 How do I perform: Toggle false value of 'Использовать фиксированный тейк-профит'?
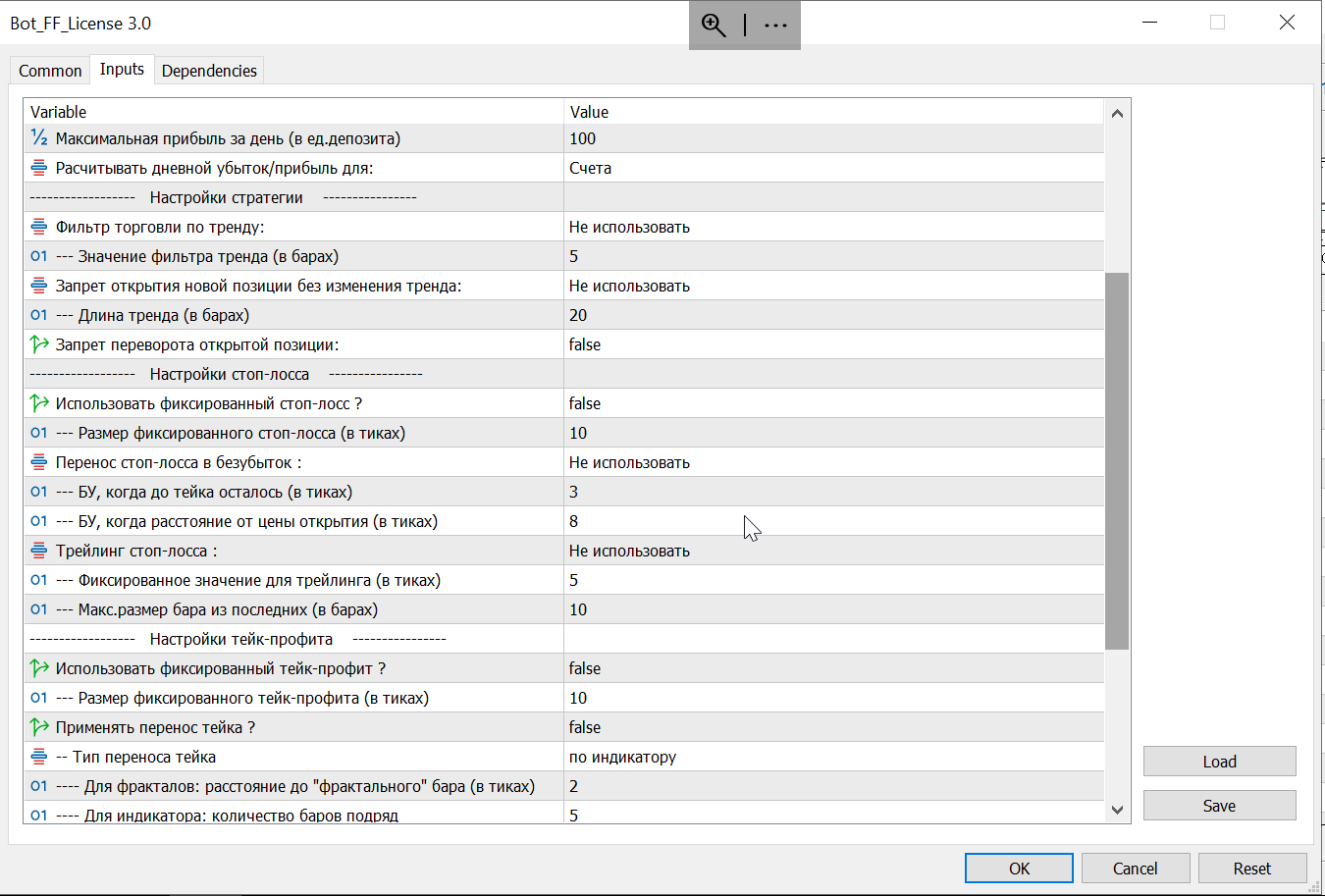[x=585, y=668]
